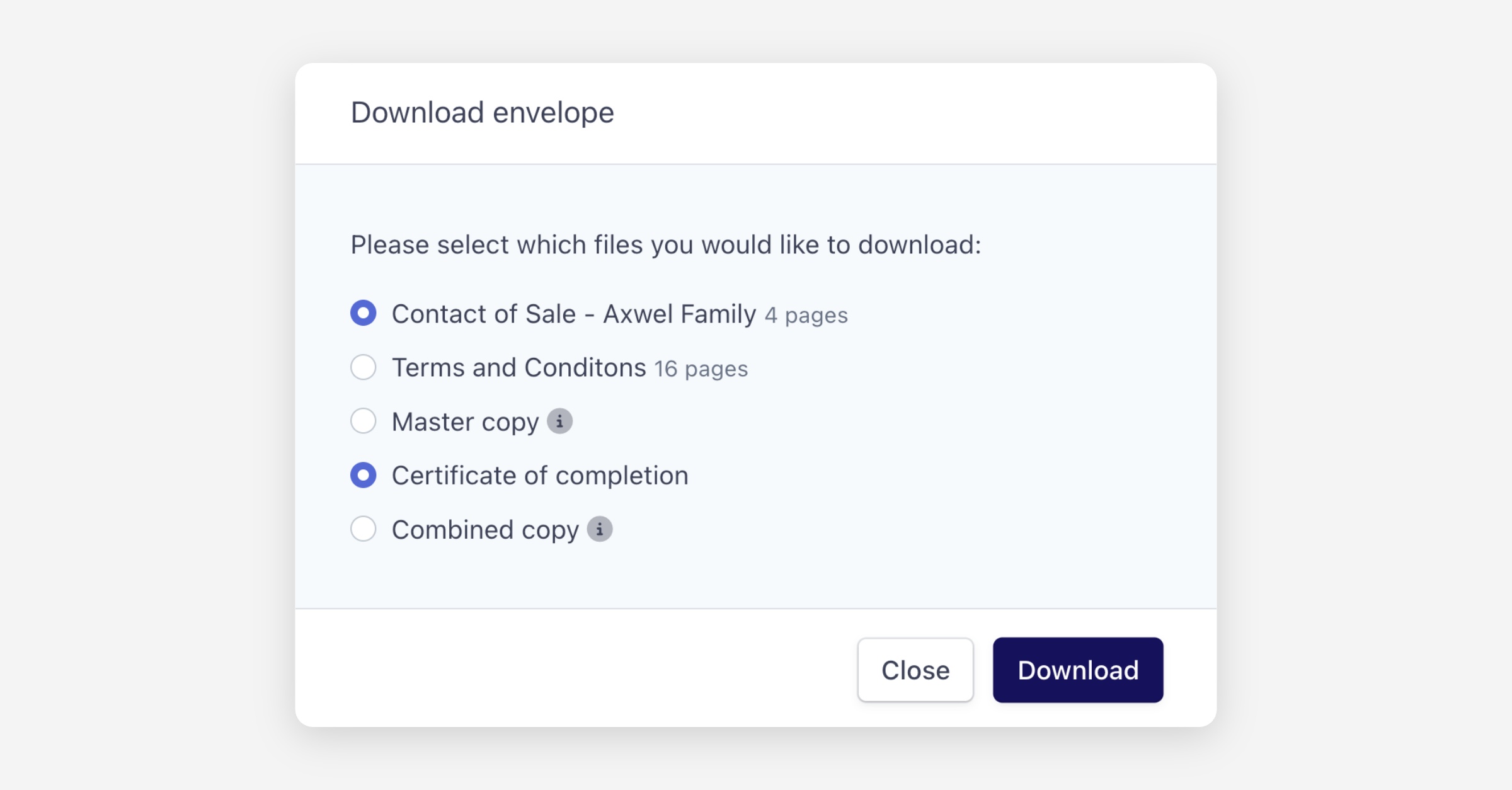Click the '4 pages' page count text

point(806,315)
